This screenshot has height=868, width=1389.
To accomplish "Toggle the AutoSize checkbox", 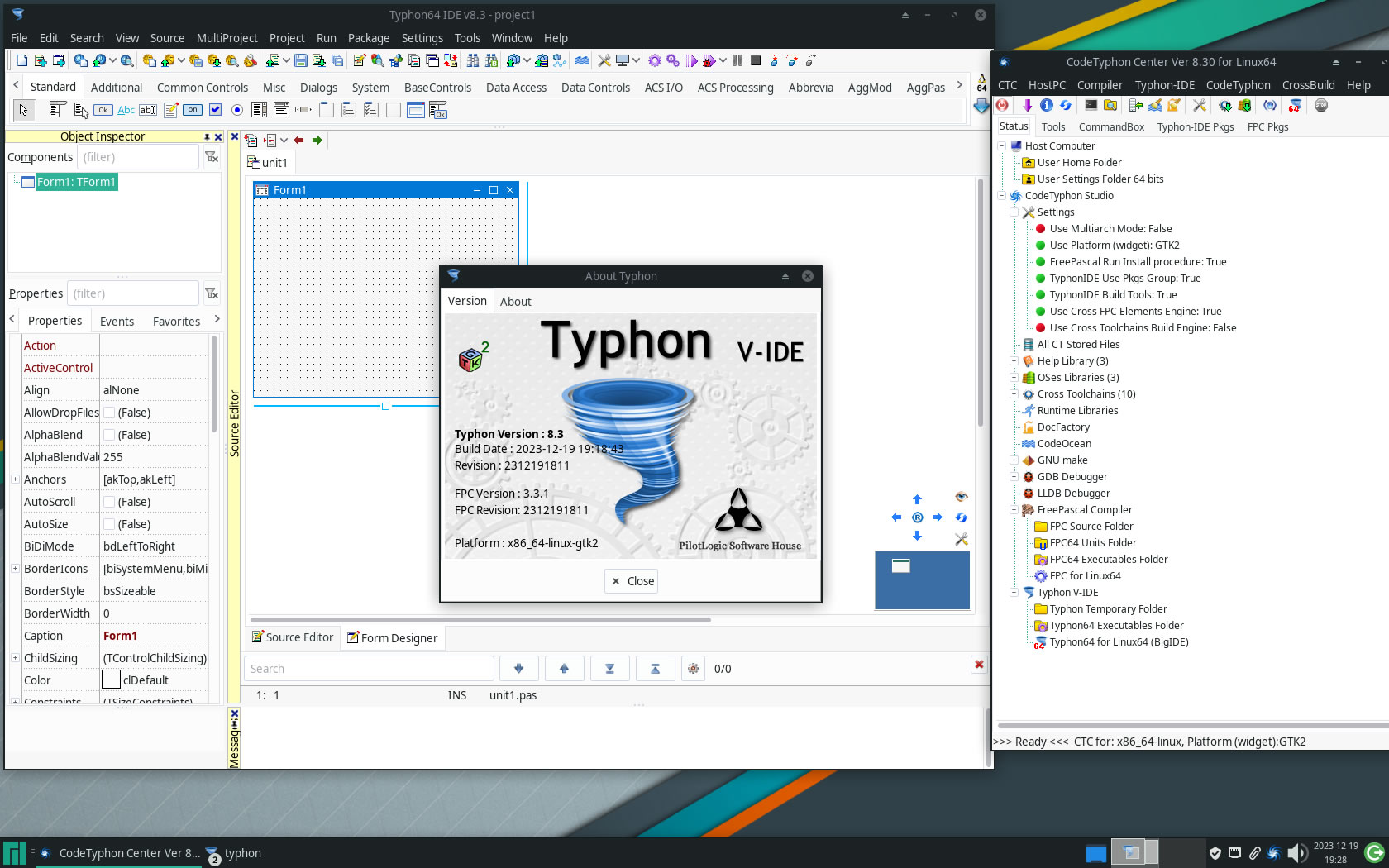I will pos(109,524).
